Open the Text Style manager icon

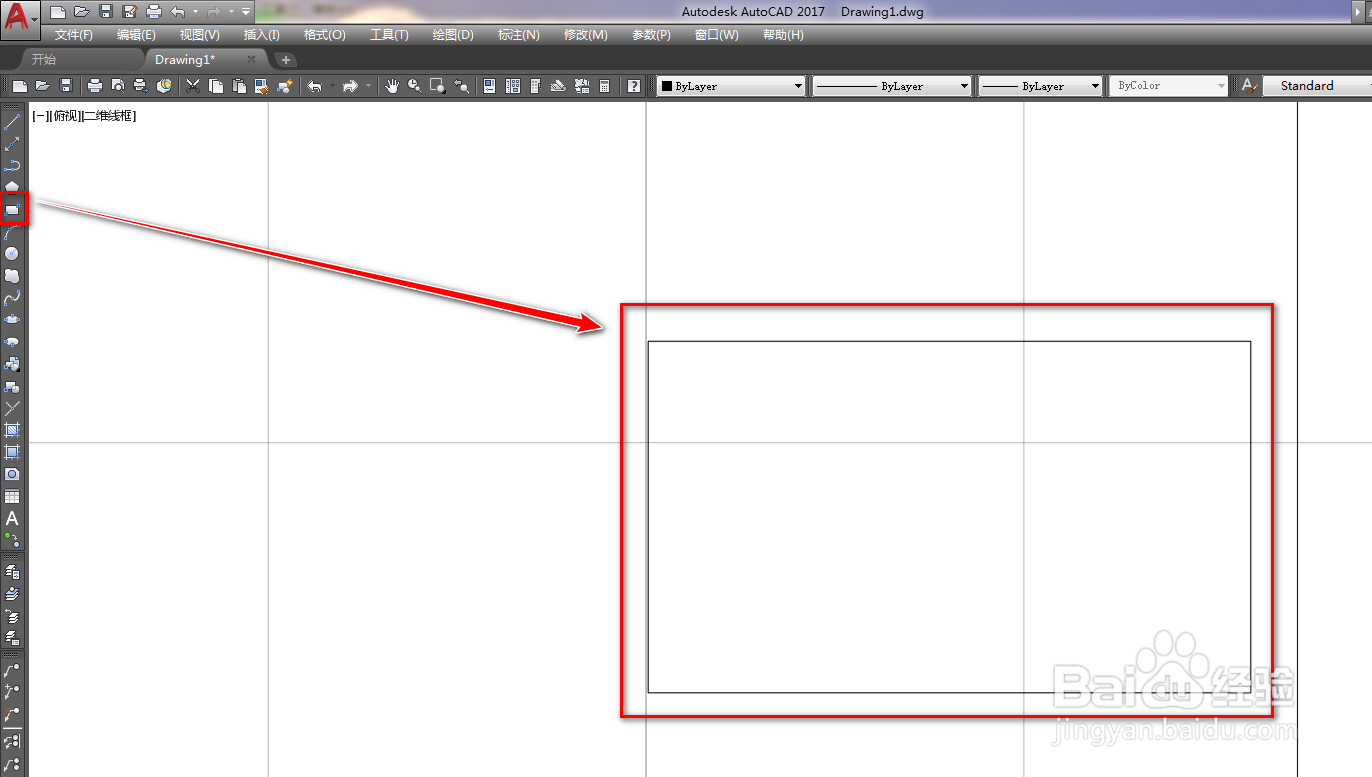coord(1249,86)
